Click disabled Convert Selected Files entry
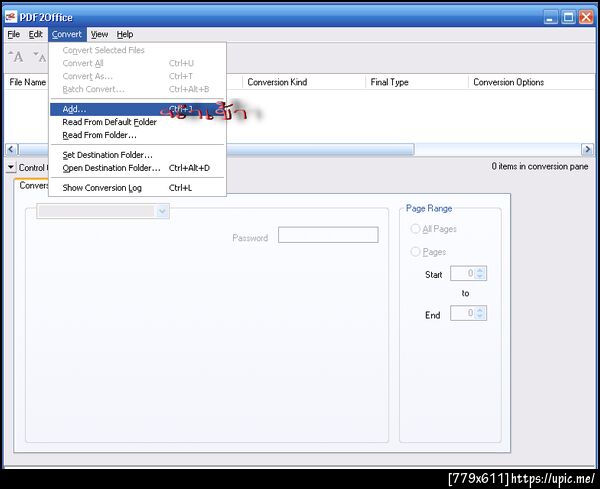This screenshot has height=489, width=600. [137, 50]
